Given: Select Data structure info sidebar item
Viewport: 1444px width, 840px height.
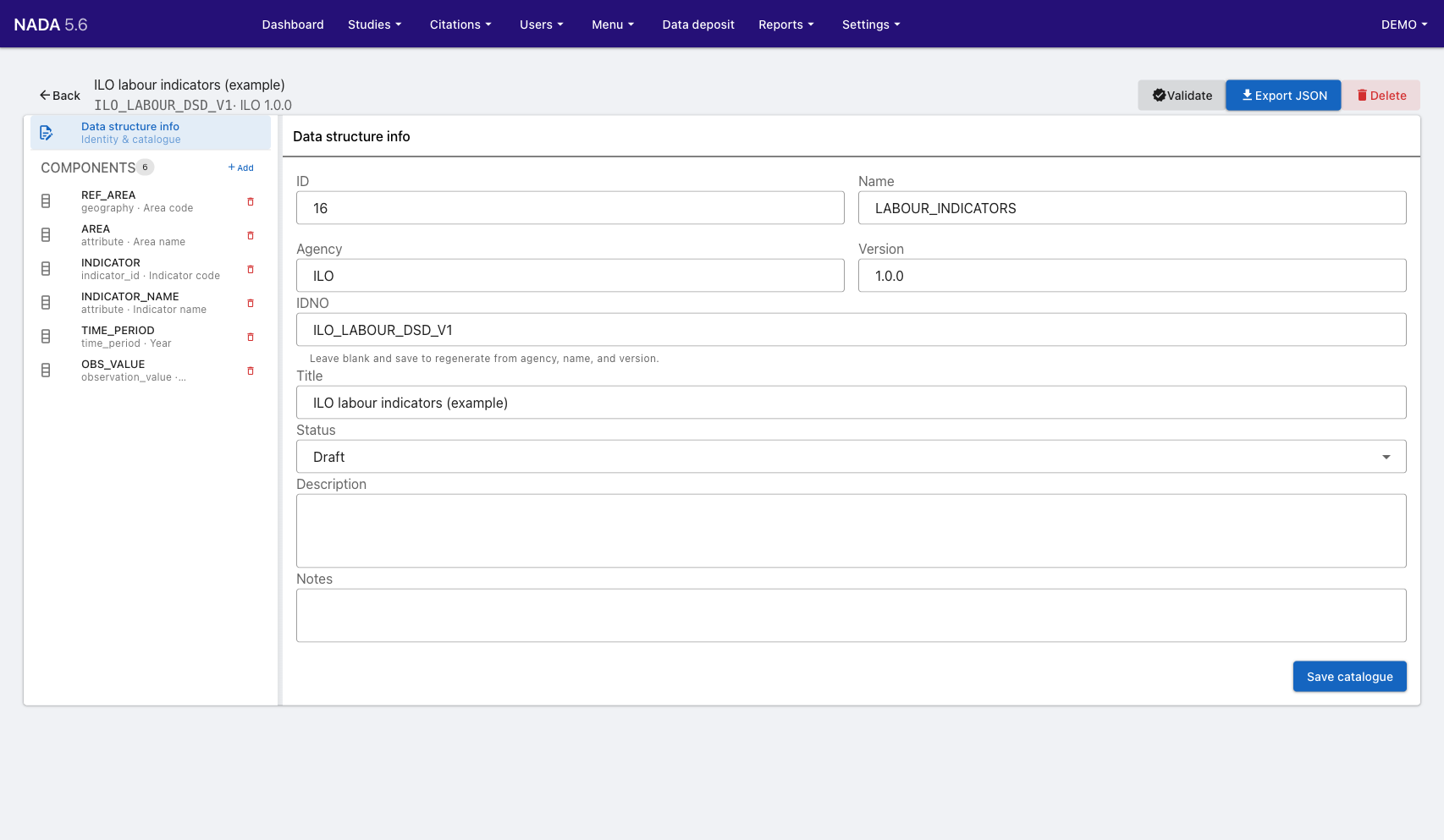Looking at the screenshot, I should pyautogui.click(x=151, y=133).
